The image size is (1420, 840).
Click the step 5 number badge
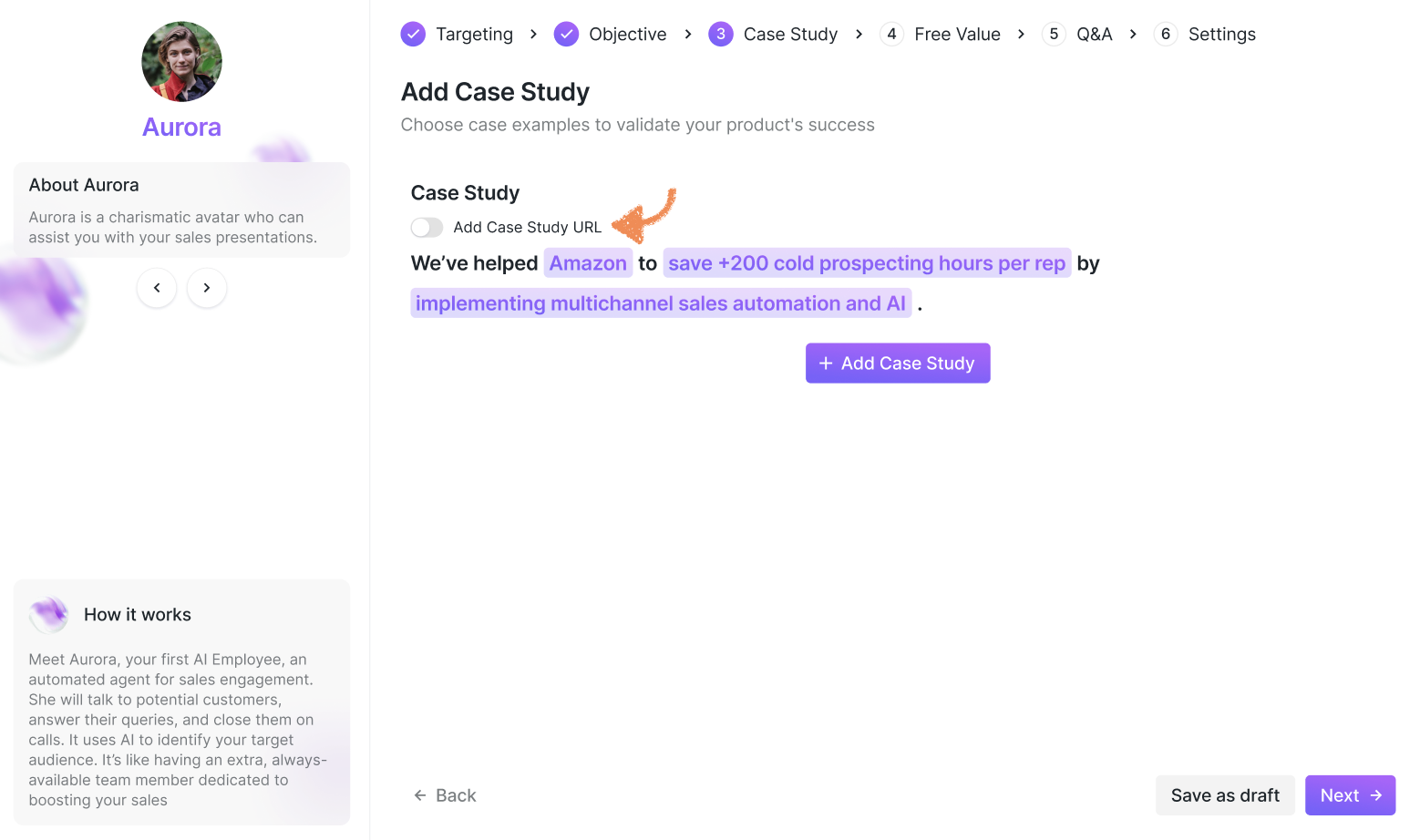[x=1054, y=35]
